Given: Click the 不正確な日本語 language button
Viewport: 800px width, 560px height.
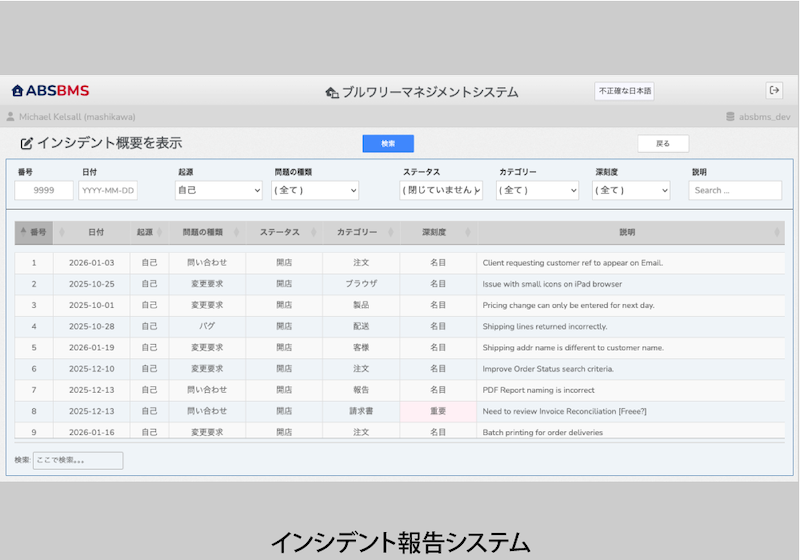Looking at the screenshot, I should (x=624, y=91).
